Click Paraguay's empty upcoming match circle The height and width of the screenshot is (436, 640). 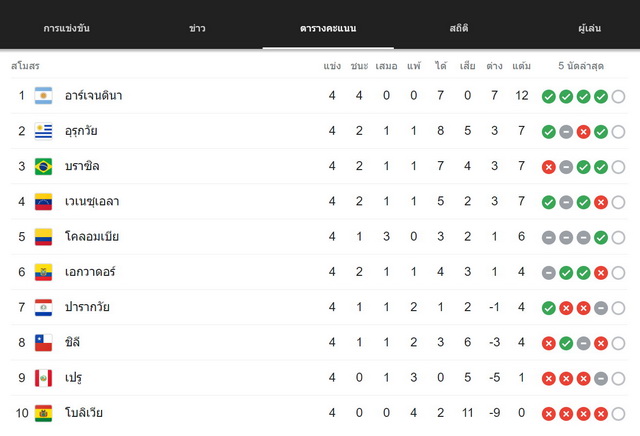(x=618, y=308)
